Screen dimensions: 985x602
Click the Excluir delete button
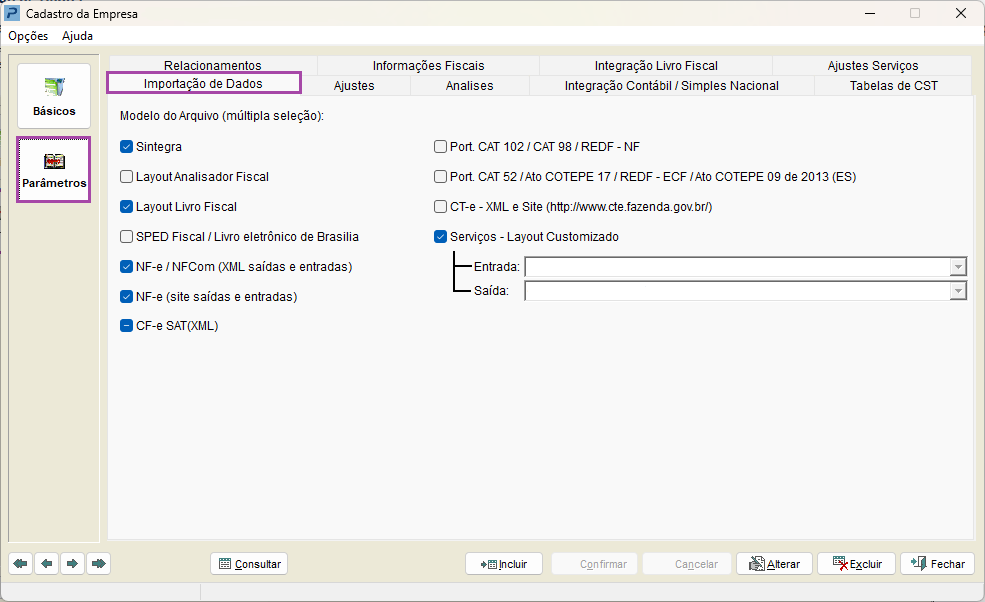[856, 564]
